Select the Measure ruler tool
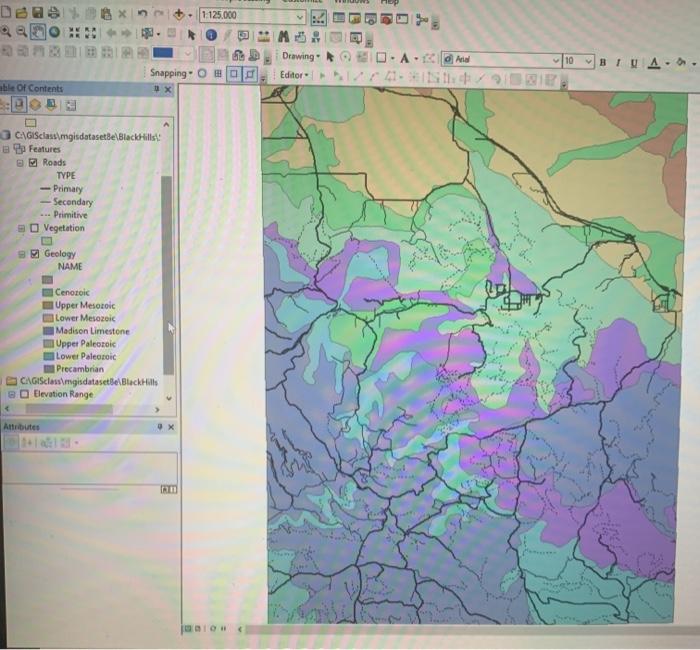 coord(263,36)
